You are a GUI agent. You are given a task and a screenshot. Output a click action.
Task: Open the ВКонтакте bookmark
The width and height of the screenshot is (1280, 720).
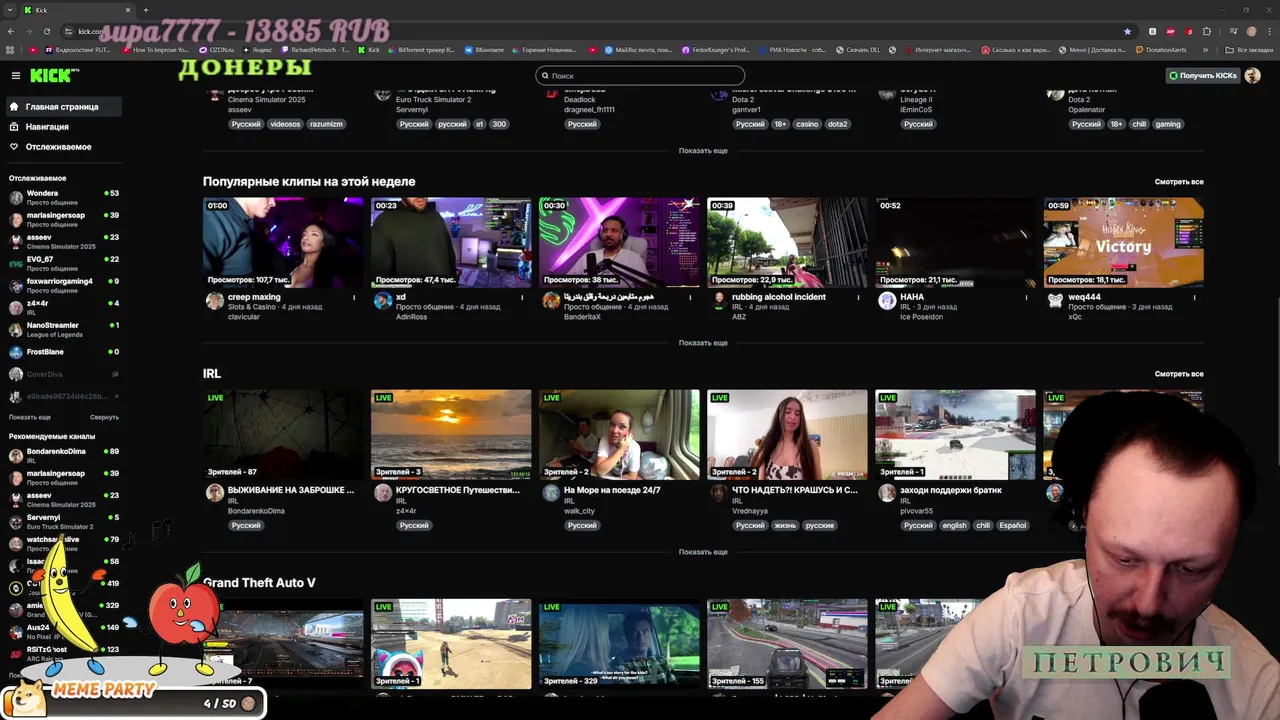[x=484, y=50]
